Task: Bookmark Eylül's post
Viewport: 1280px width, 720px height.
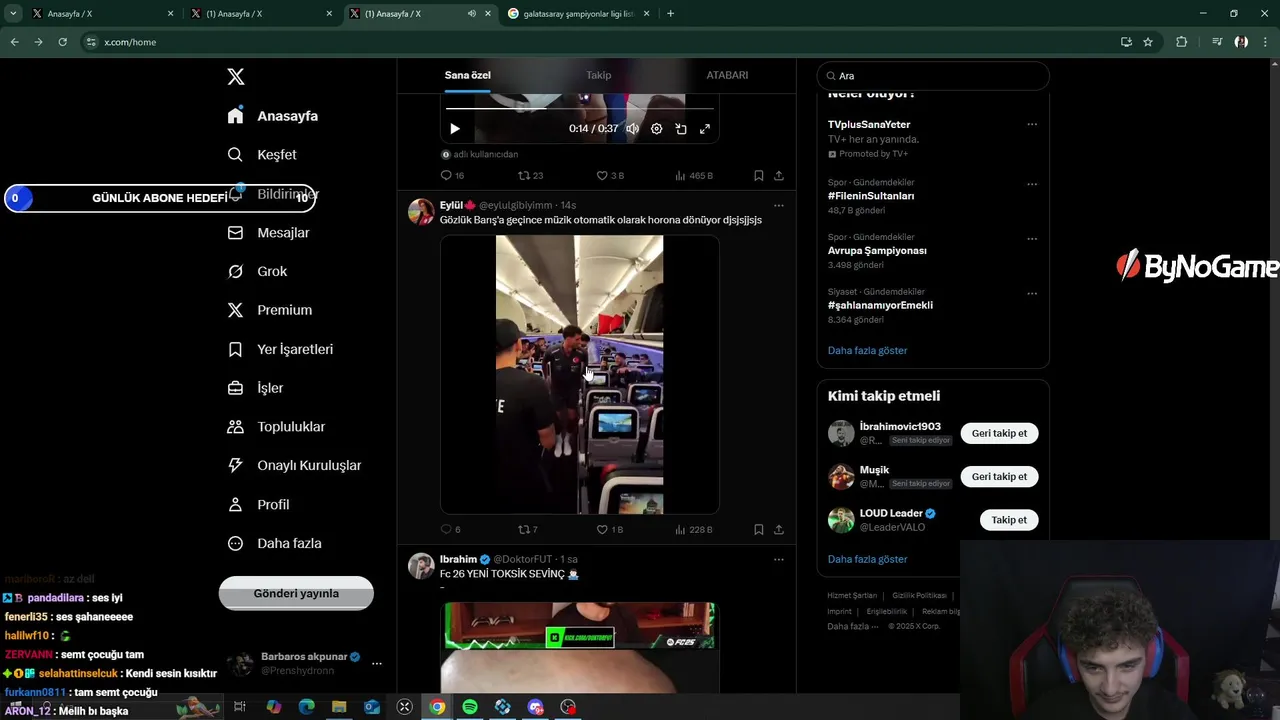Action: point(759,529)
